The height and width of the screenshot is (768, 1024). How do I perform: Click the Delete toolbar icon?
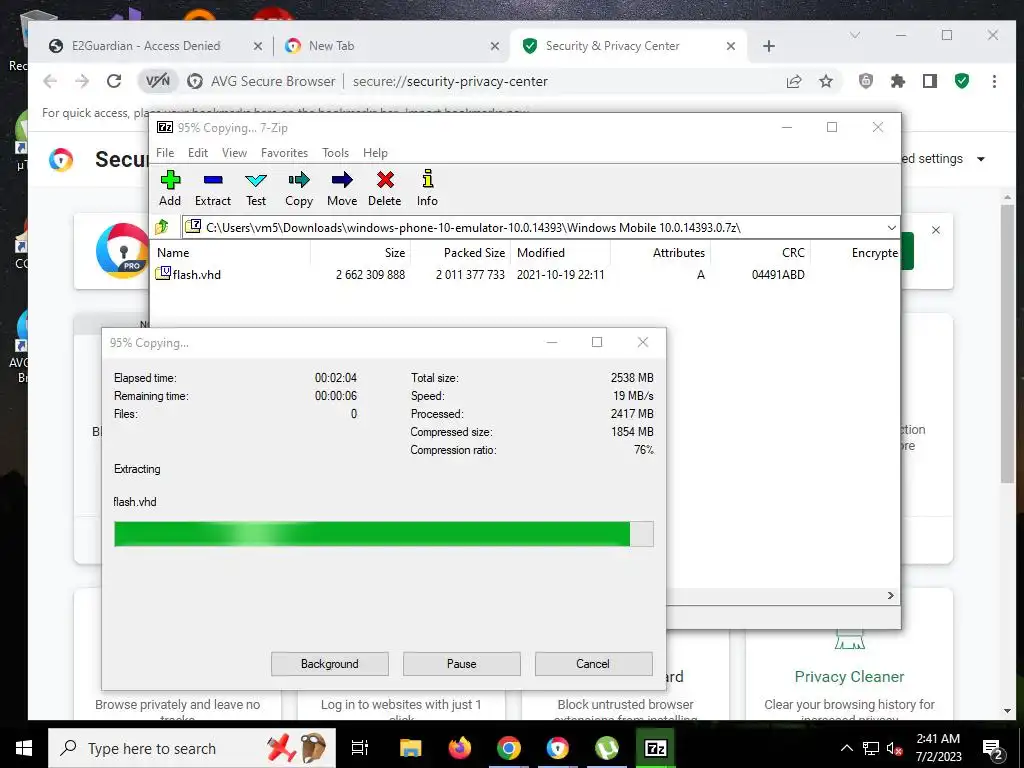(x=385, y=188)
